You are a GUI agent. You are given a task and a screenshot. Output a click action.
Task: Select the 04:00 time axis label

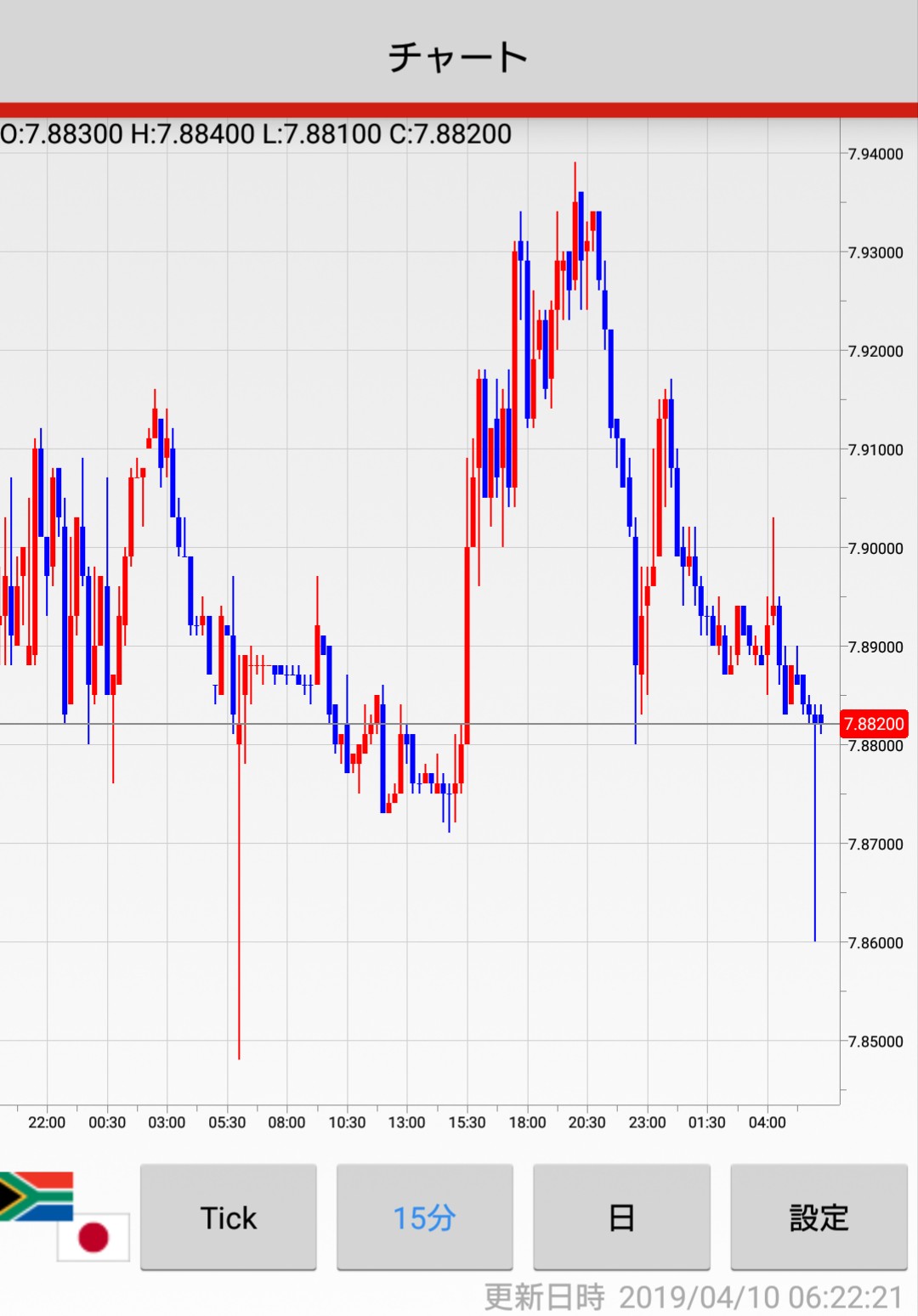[767, 1122]
